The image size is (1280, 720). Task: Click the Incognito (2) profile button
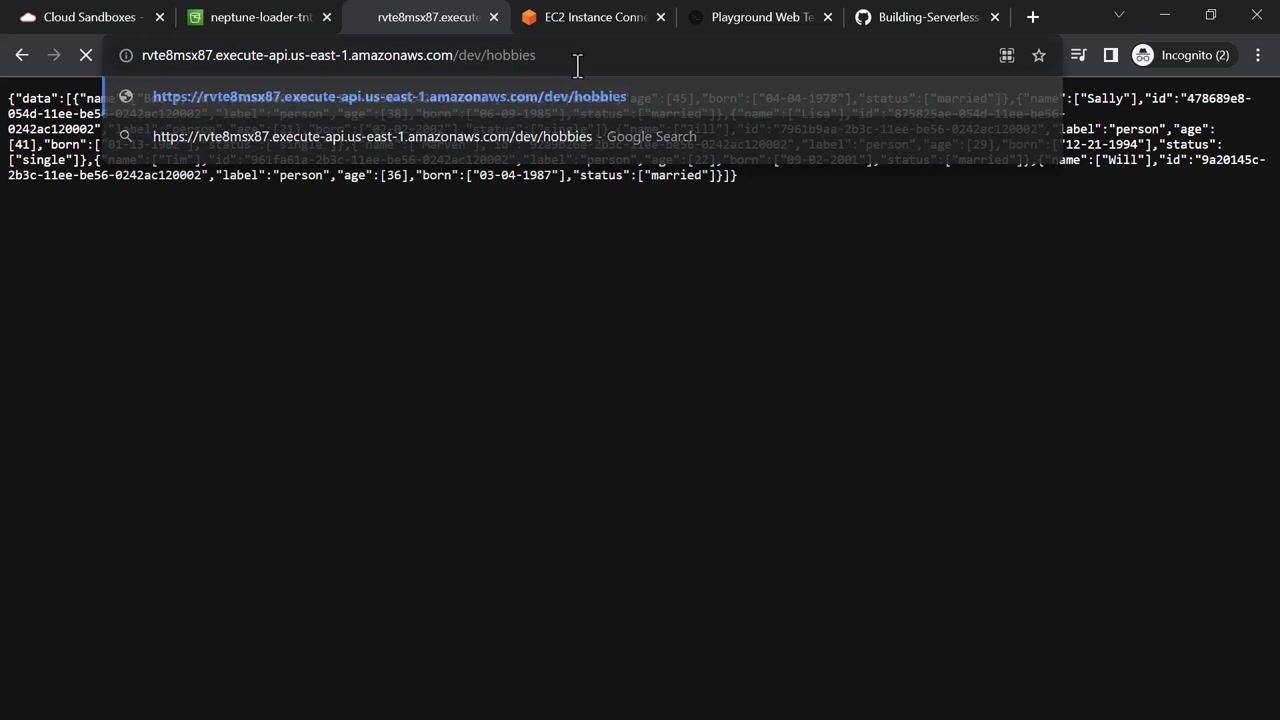[1181, 55]
